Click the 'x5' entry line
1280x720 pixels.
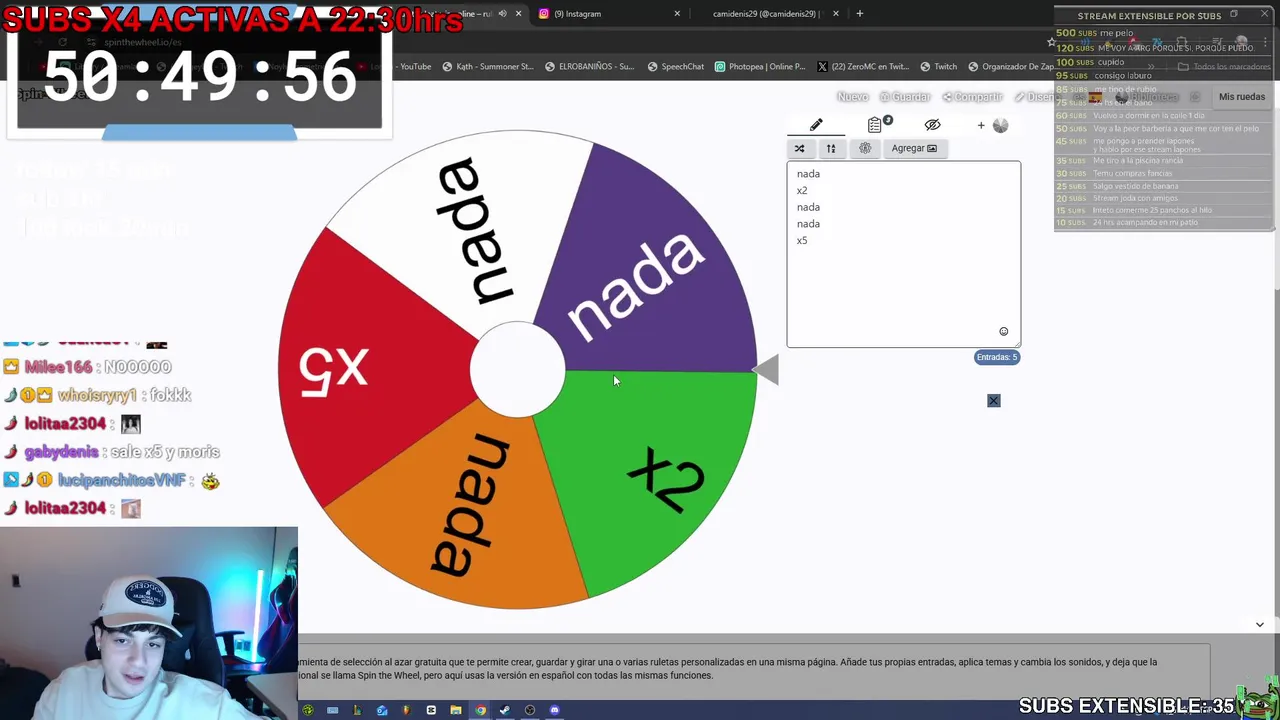coord(802,241)
